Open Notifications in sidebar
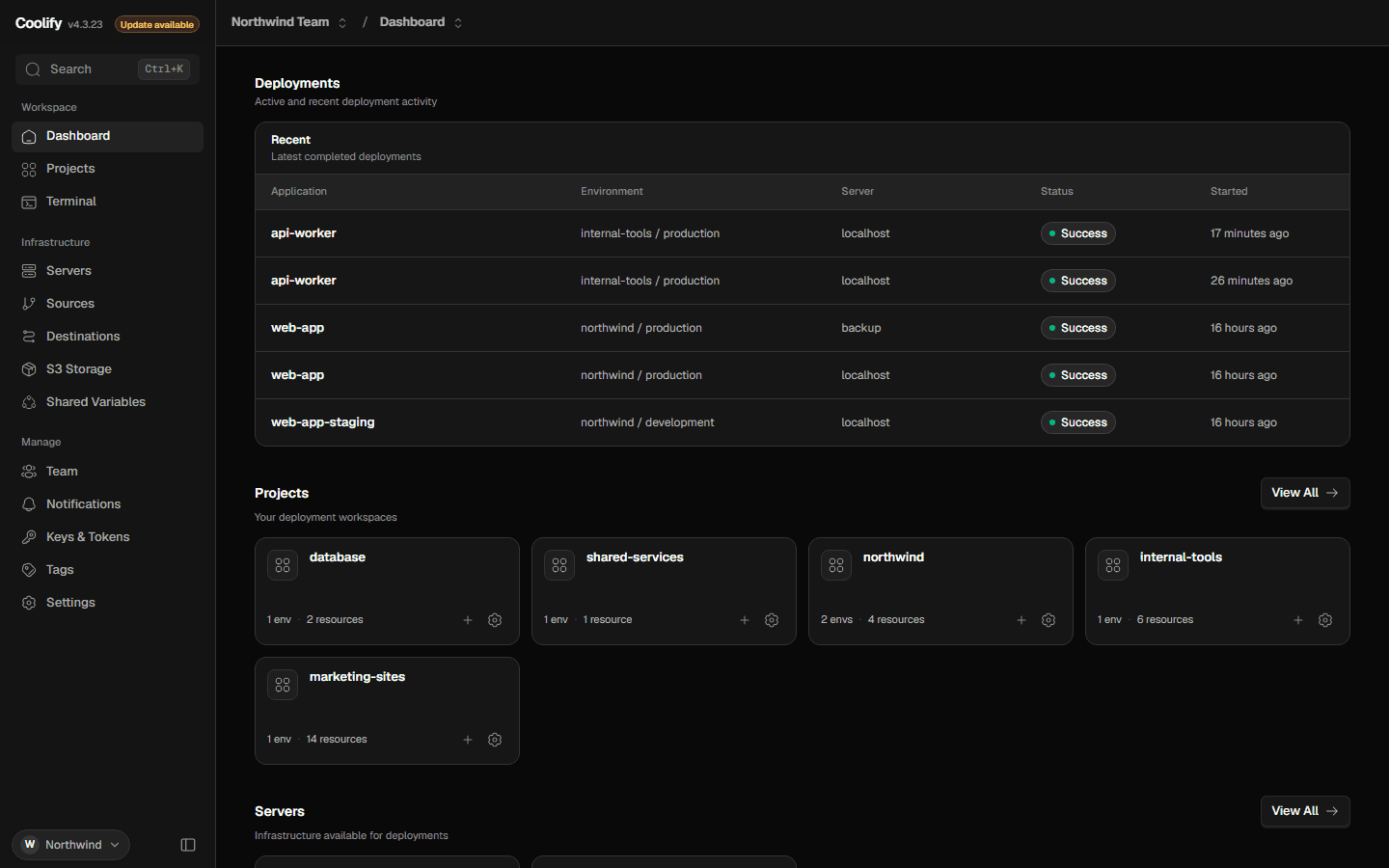Image resolution: width=1389 pixels, height=868 pixels. click(107, 504)
